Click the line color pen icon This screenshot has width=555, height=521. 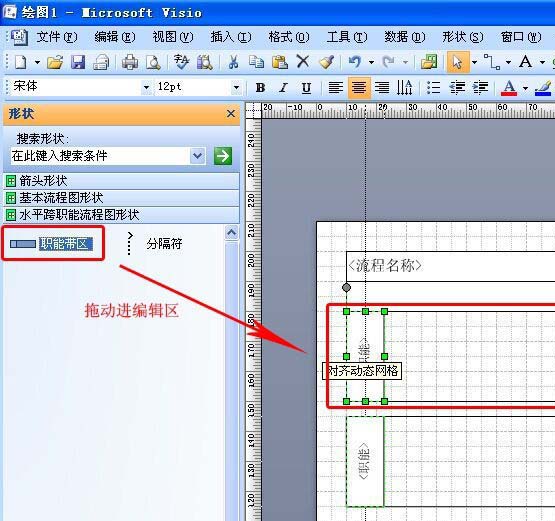(543, 87)
